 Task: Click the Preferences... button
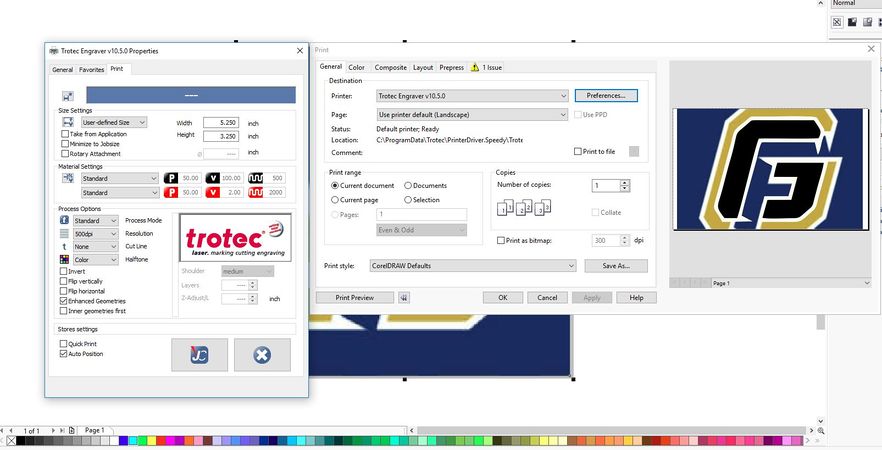606,96
